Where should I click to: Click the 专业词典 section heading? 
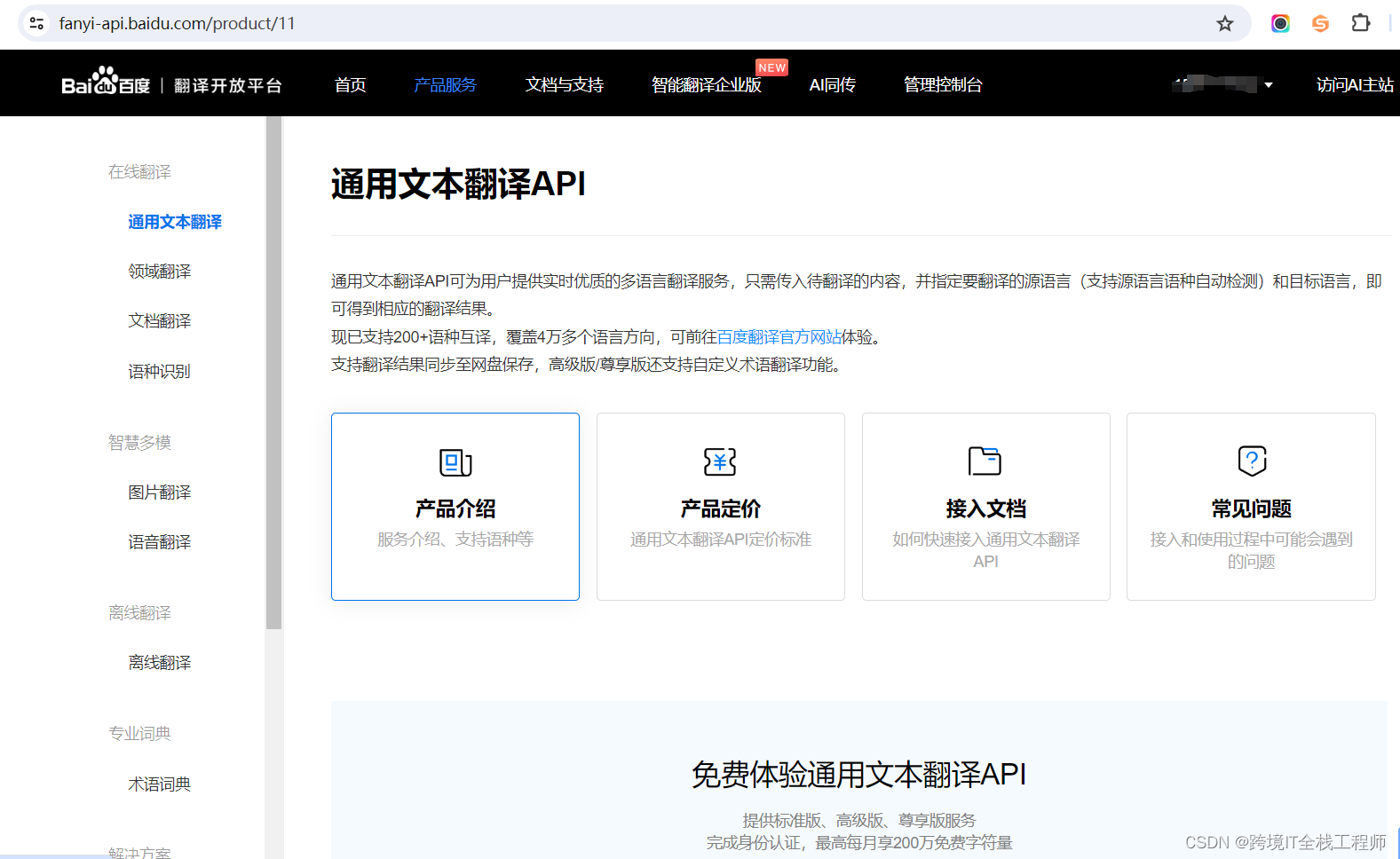click(x=140, y=734)
